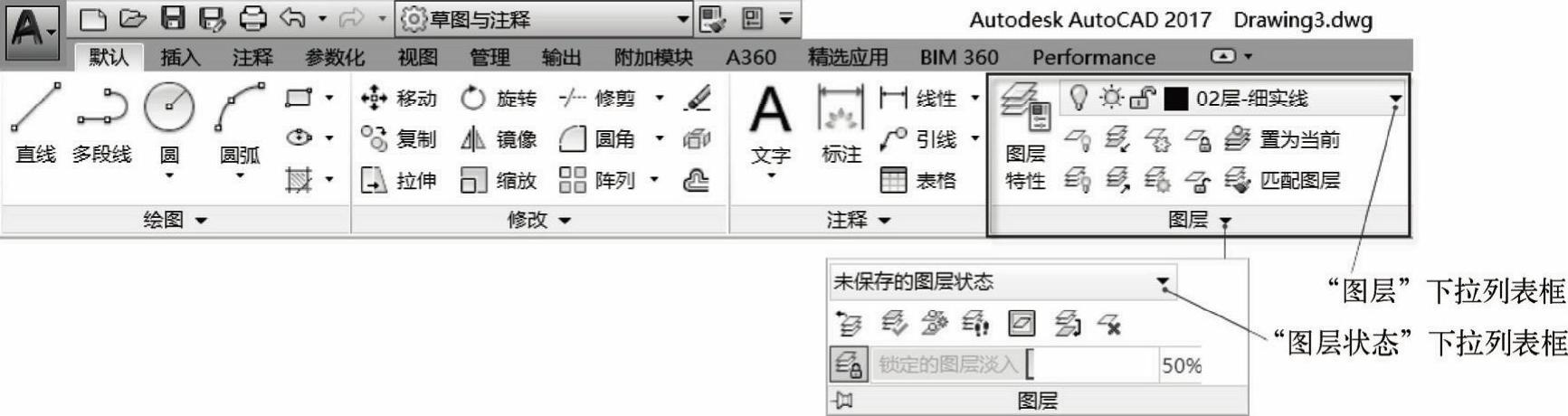Screen dimensions: 1568x416
Task: Click the 移动 move button
Action: 398,98
